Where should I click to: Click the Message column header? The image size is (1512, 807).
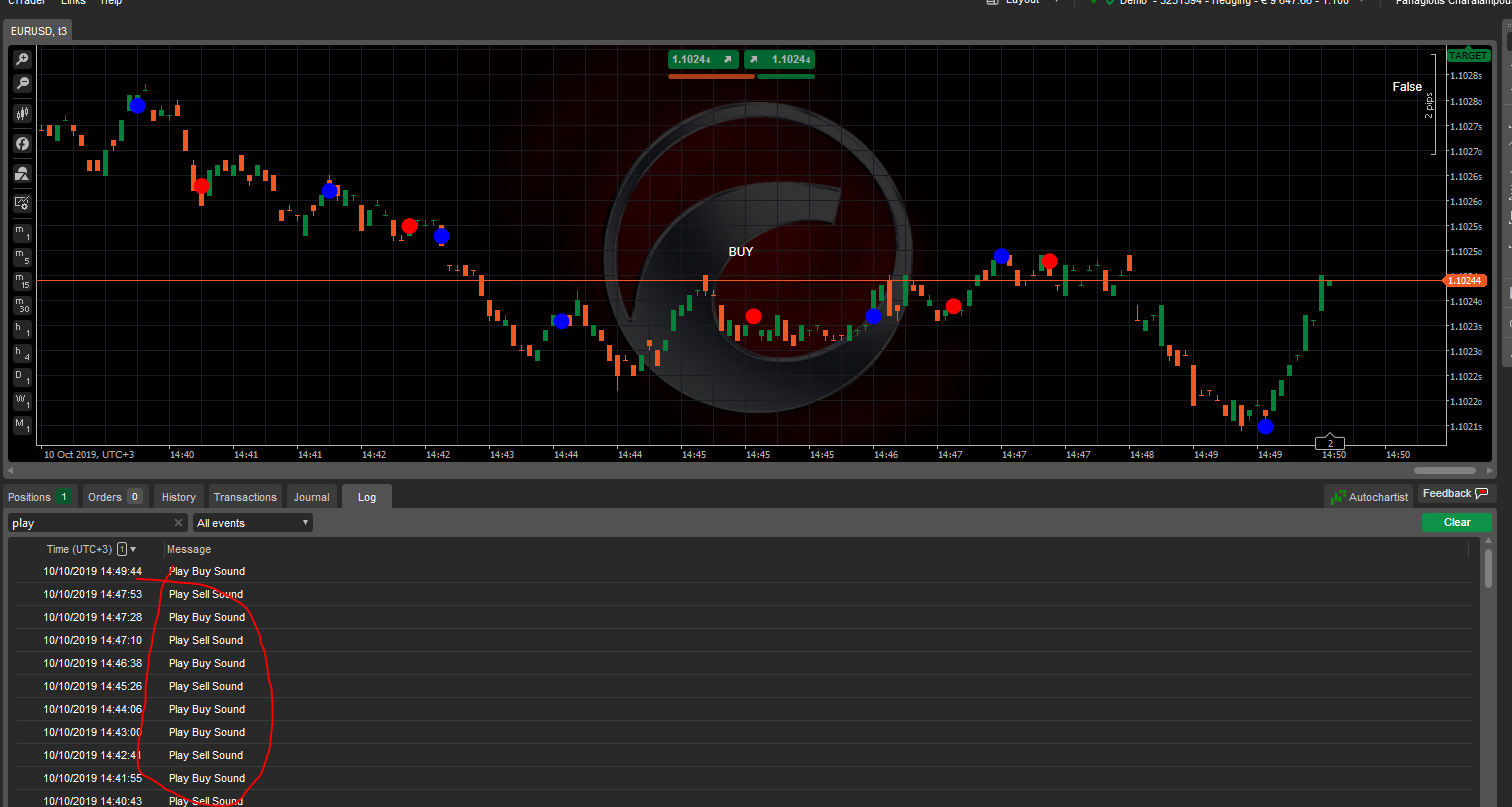[x=189, y=549]
